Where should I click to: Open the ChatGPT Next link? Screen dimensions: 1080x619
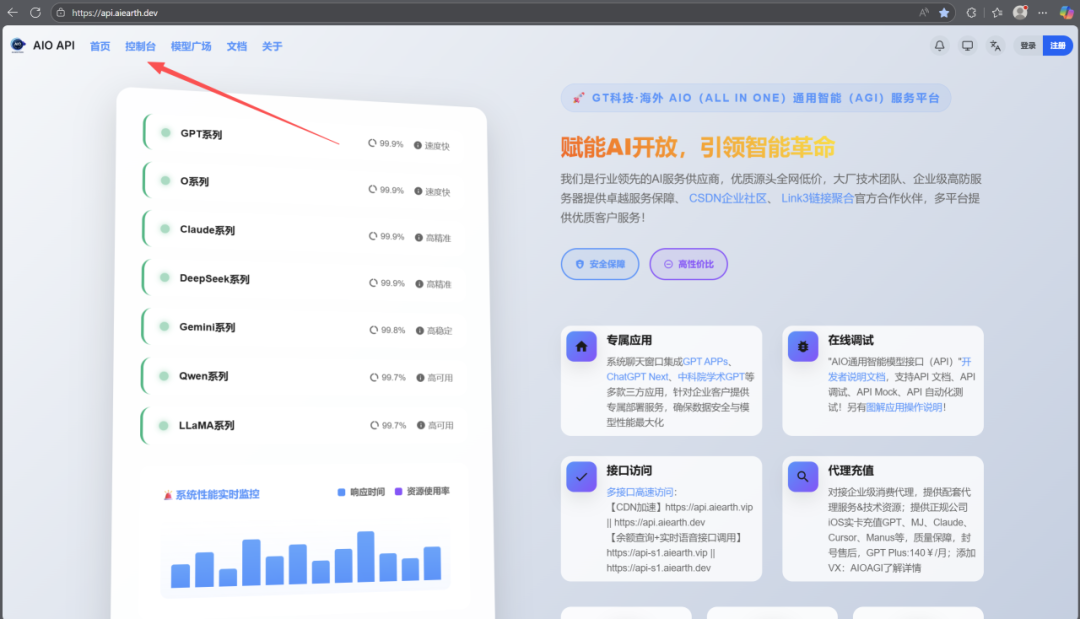(637, 377)
